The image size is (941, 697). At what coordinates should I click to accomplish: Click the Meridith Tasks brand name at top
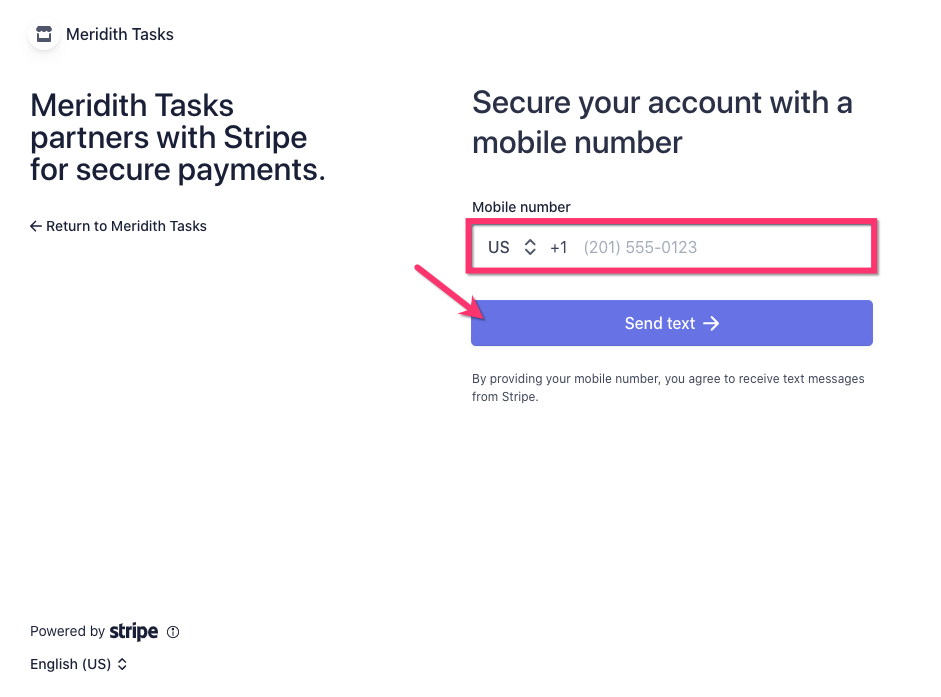pos(120,34)
